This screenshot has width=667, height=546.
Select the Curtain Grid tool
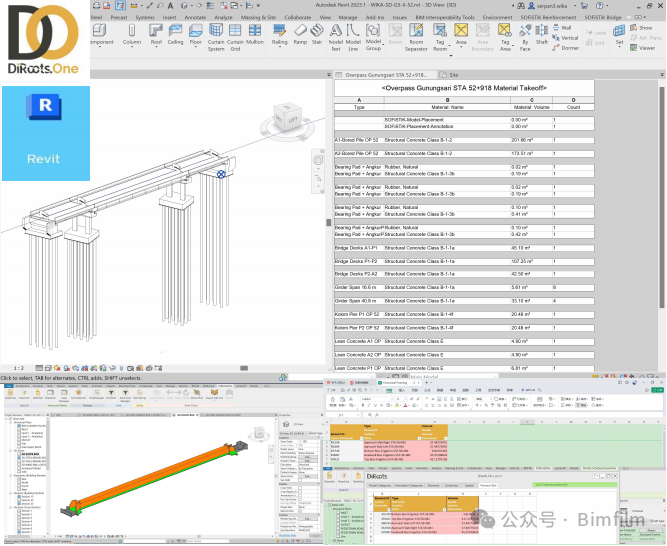(x=235, y=37)
